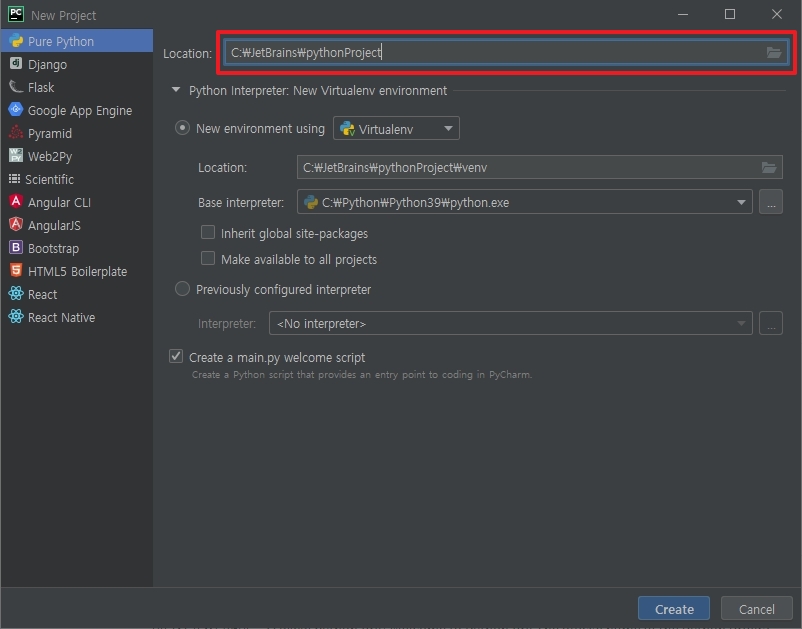802x629 pixels.
Task: Click the ellipsis button beside Base interpreter
Action: pyautogui.click(x=771, y=202)
